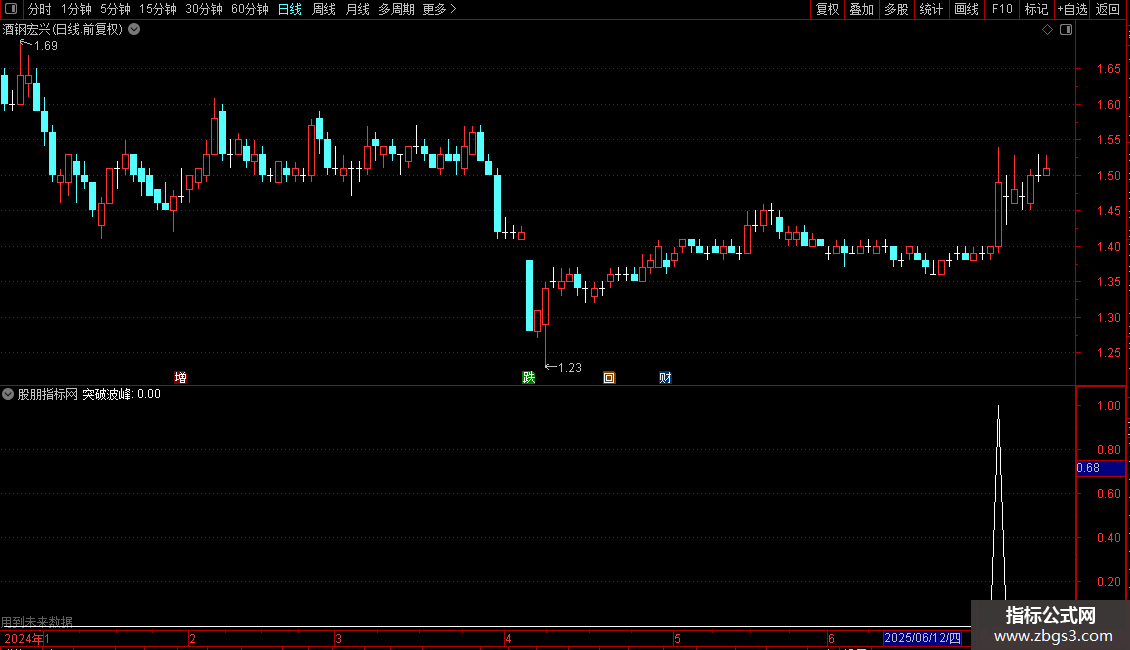Click the 0.68 indicator axis value

click(1088, 468)
